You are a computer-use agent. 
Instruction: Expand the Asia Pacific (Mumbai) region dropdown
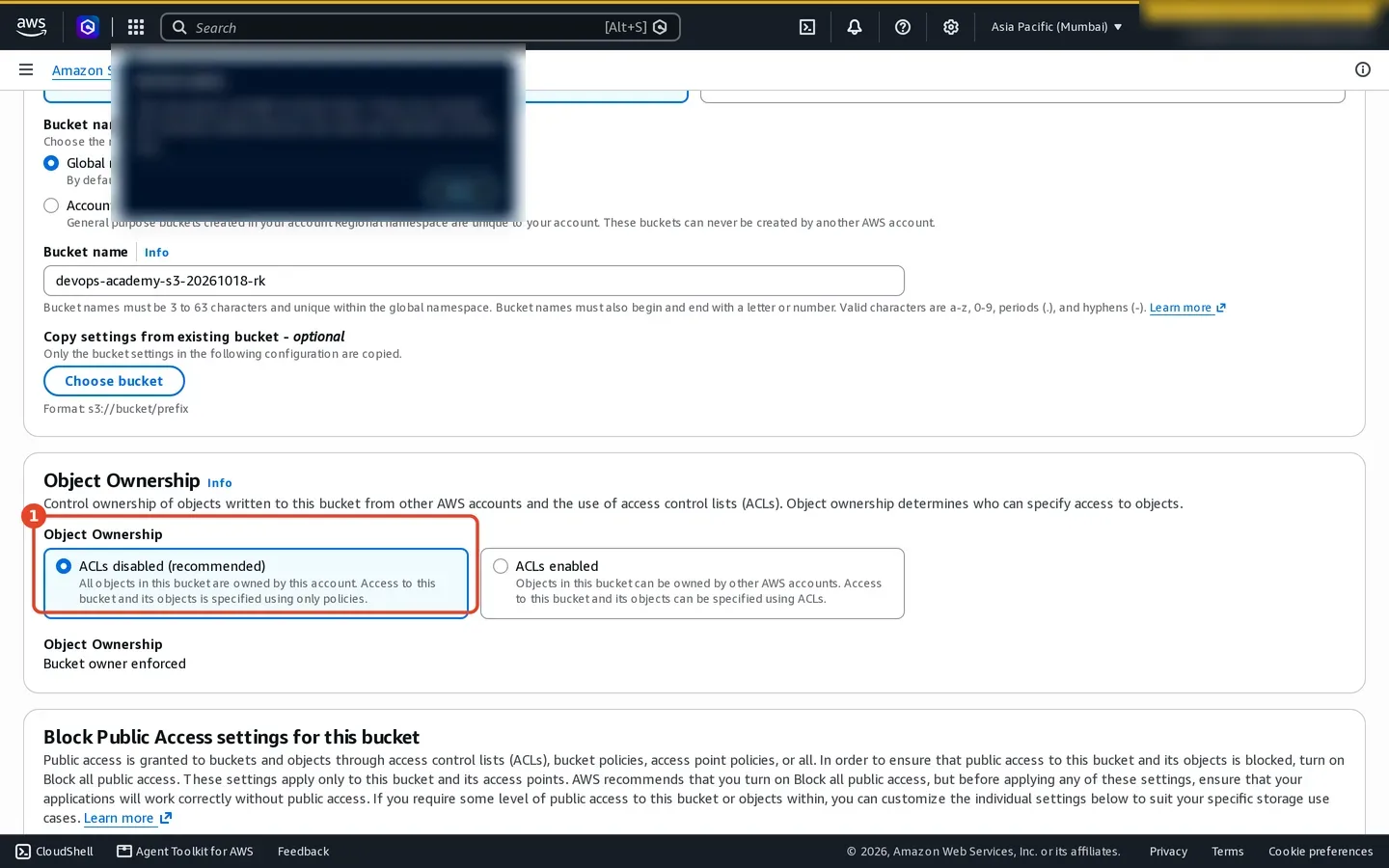(1056, 27)
